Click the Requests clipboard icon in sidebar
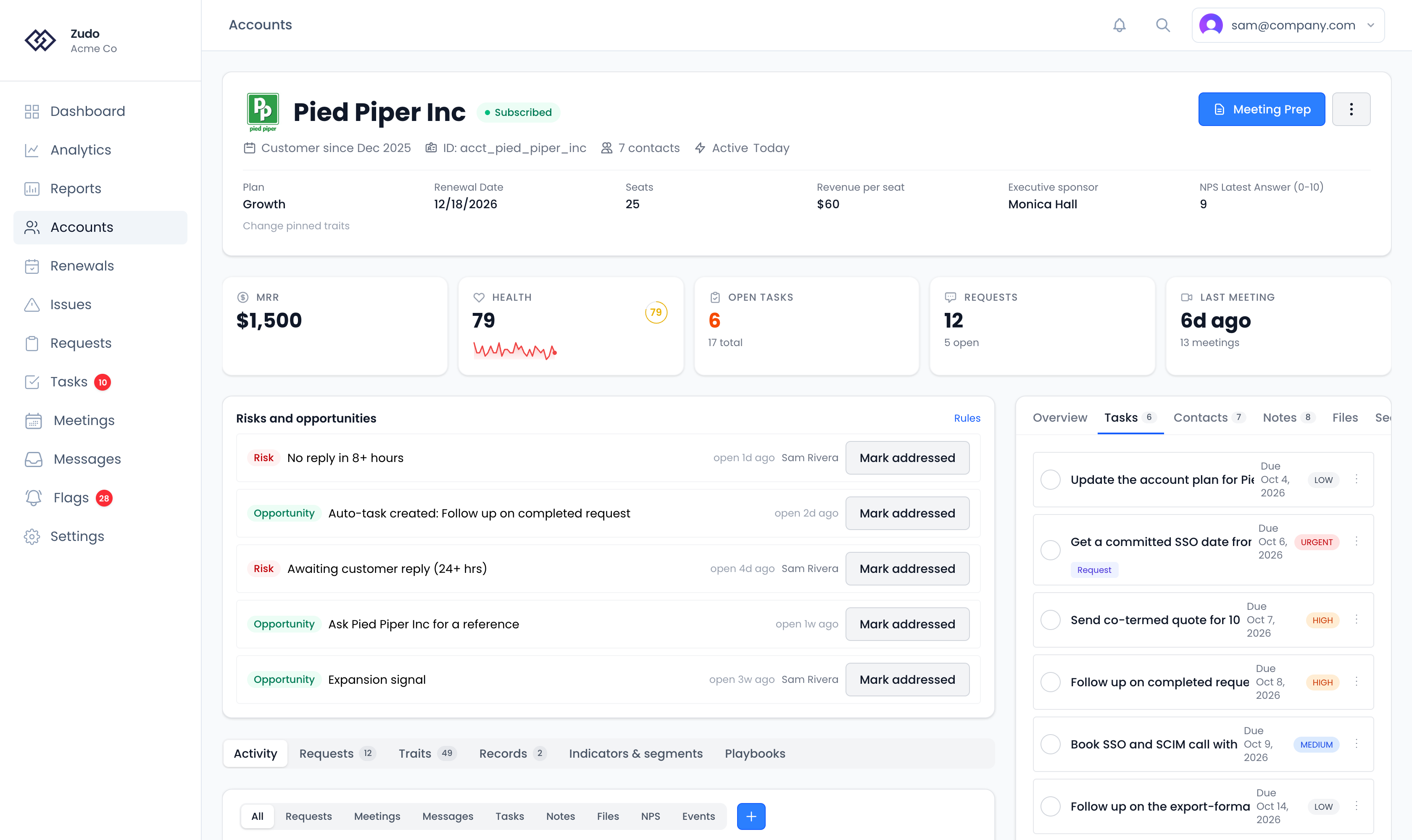Image resolution: width=1412 pixels, height=840 pixels. point(32,344)
